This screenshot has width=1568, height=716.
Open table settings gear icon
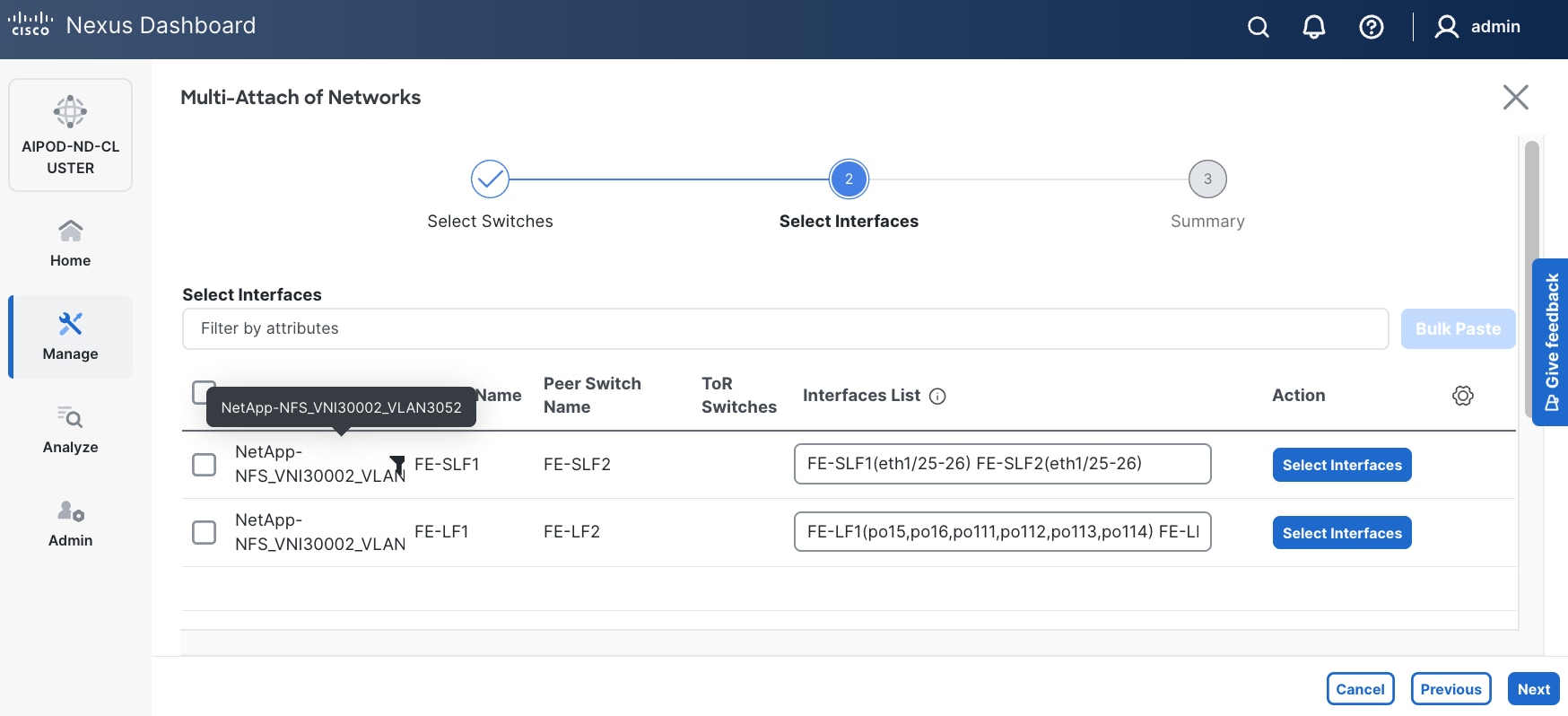tap(1463, 396)
